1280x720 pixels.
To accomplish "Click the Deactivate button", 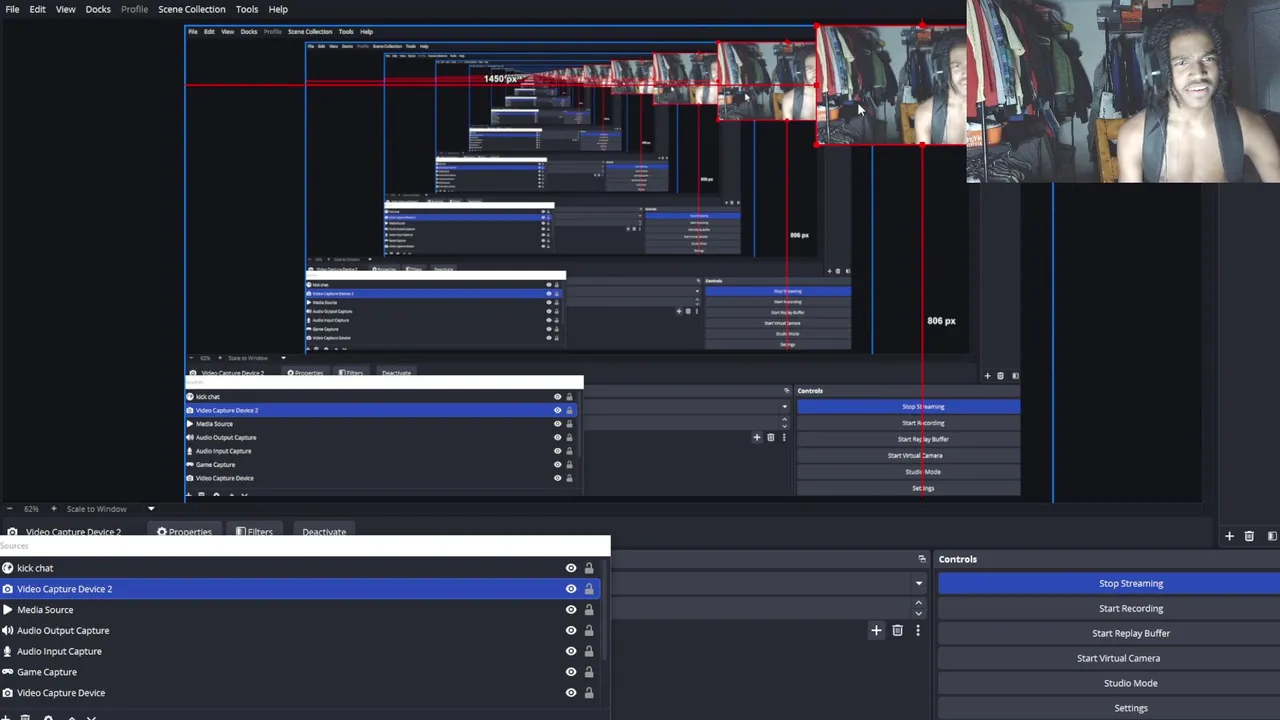I will [x=324, y=532].
